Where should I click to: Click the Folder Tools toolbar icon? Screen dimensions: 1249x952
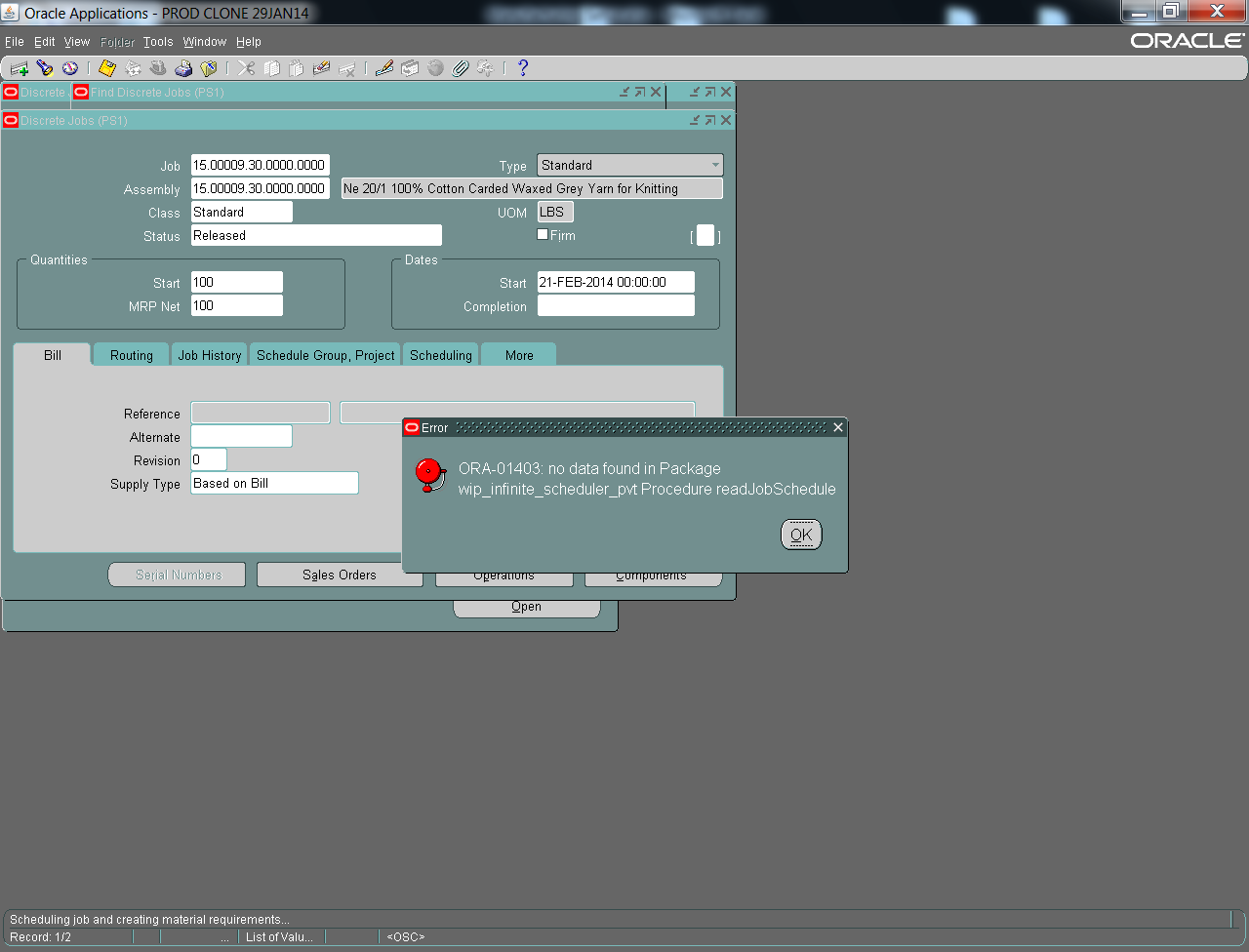tap(486, 68)
